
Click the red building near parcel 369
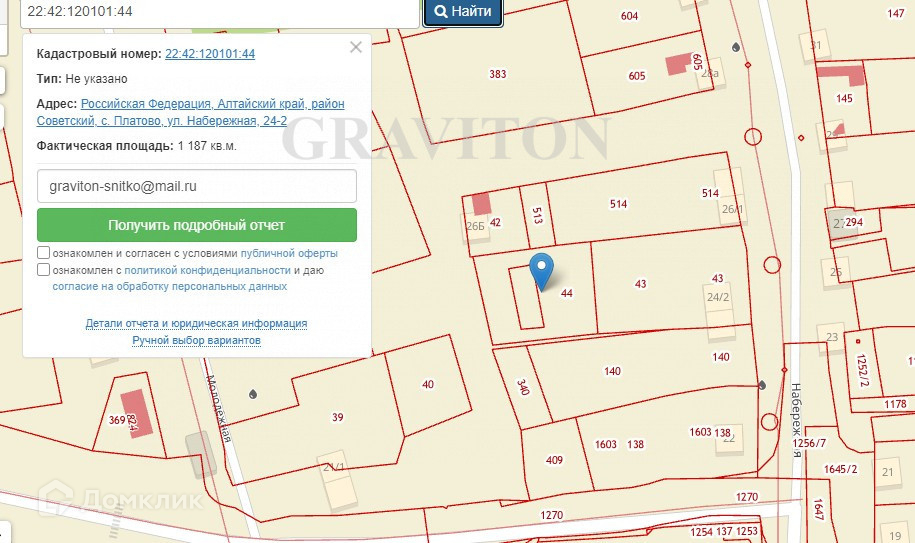point(137,414)
